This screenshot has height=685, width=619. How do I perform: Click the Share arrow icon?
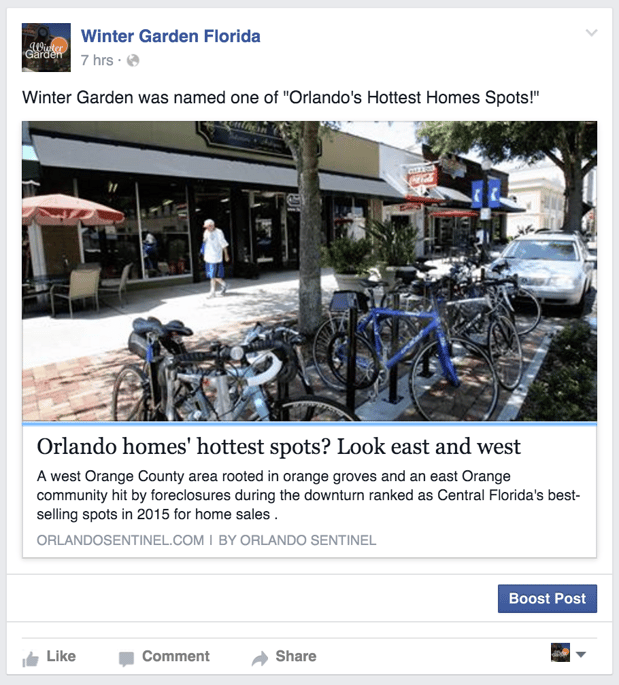(x=260, y=658)
